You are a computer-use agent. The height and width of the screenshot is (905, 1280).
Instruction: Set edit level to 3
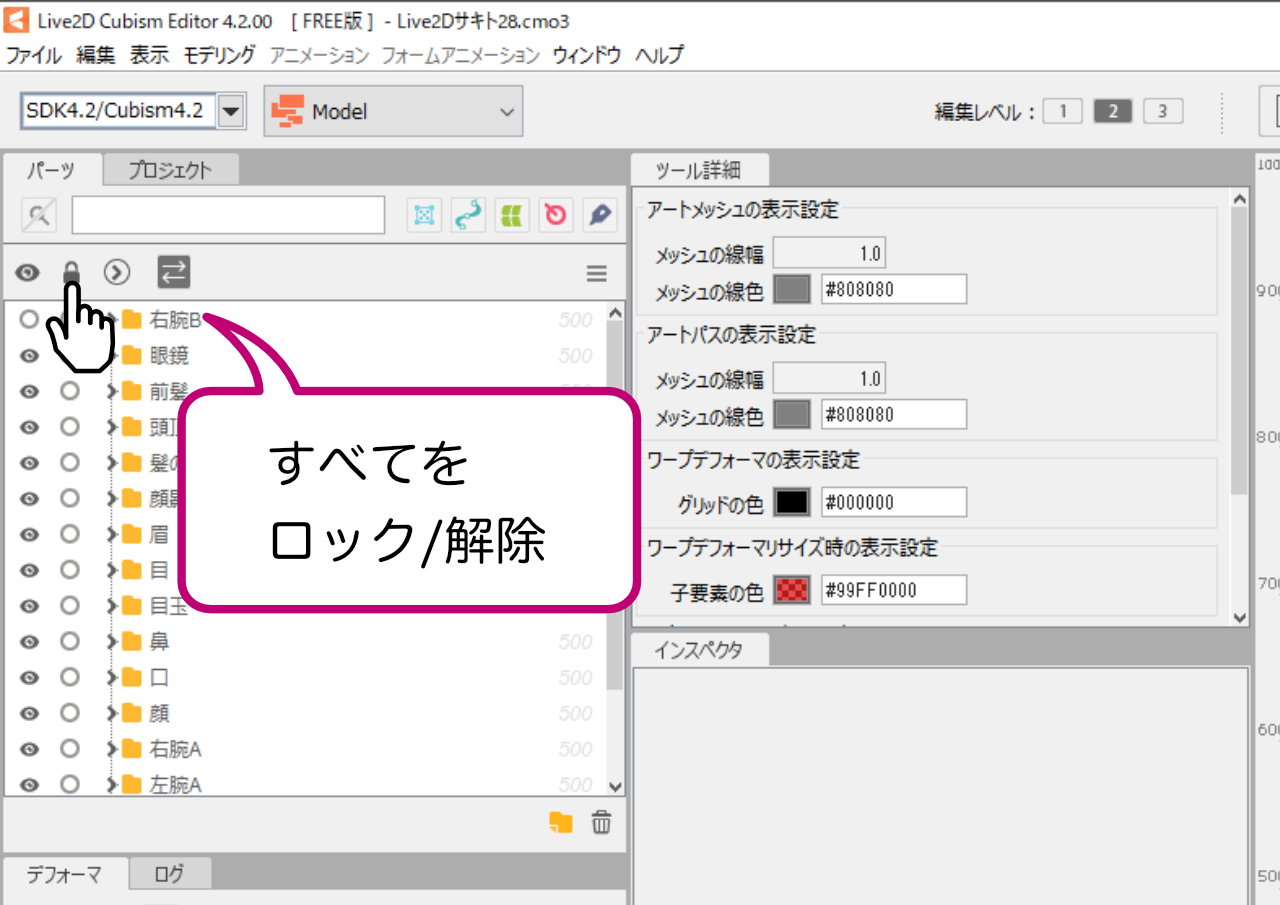pos(1163,111)
